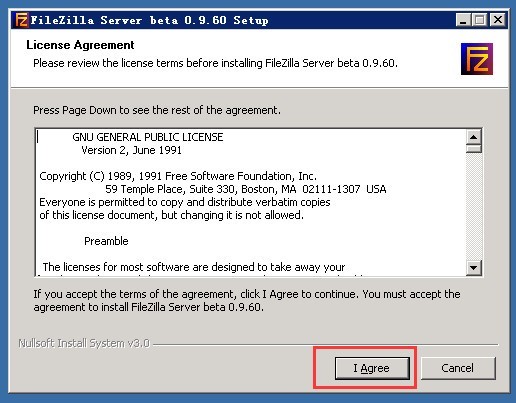Minimize the FileZilla Server Setup window

point(463,20)
